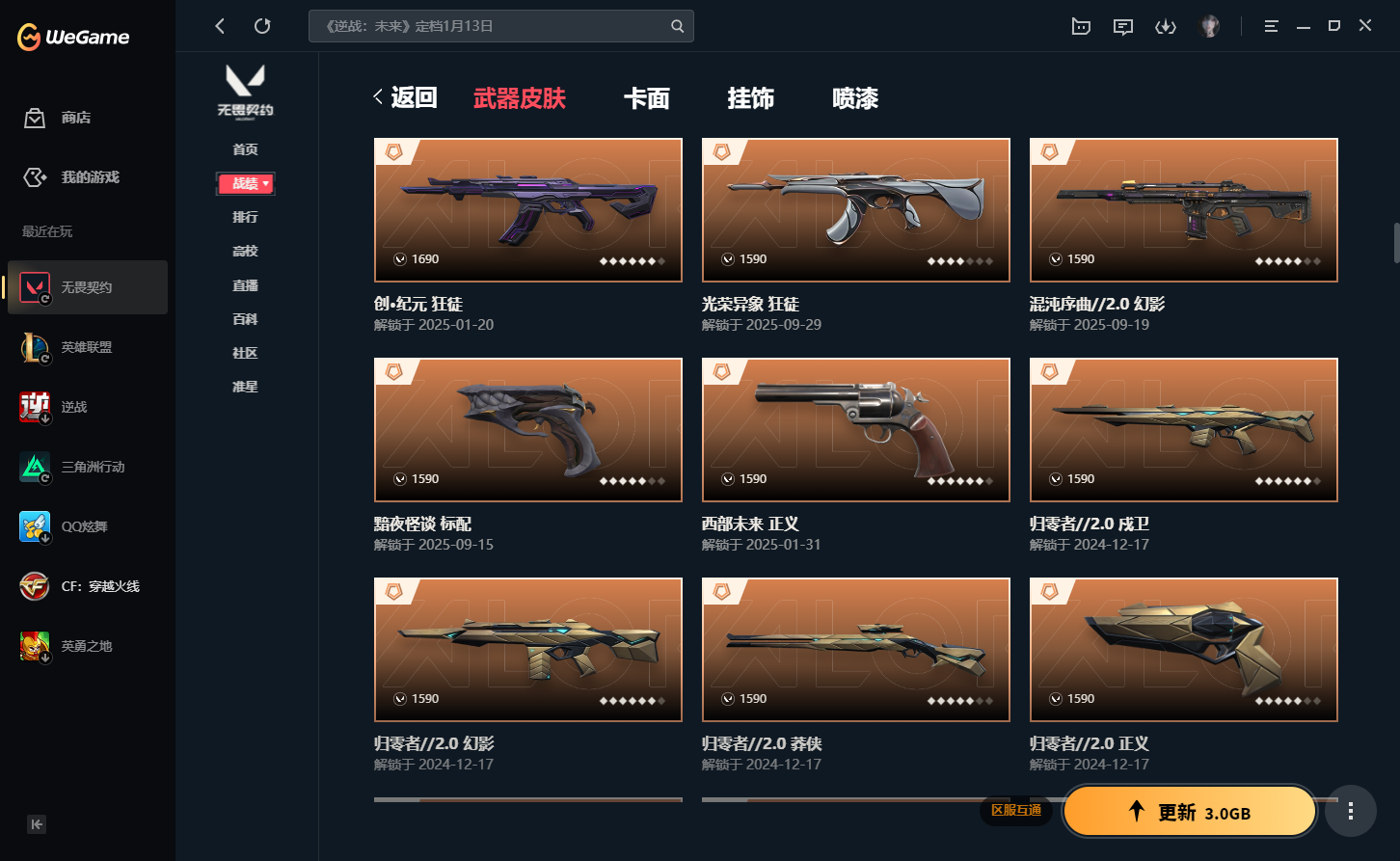
Task: Click the 更新 3.0GB button
Action: pyautogui.click(x=1190, y=812)
